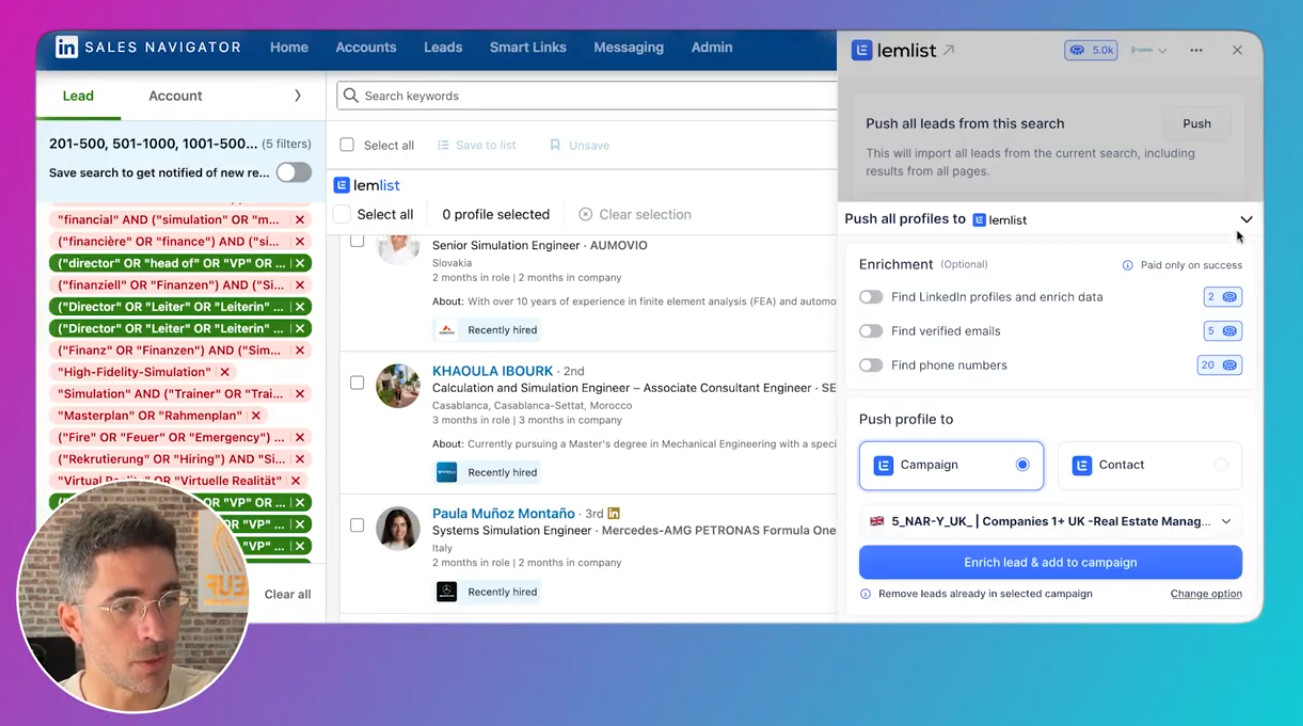
Task: Remove the "Masterplan" OR "Rahmenplan" filter via its X
Action: pos(256,415)
